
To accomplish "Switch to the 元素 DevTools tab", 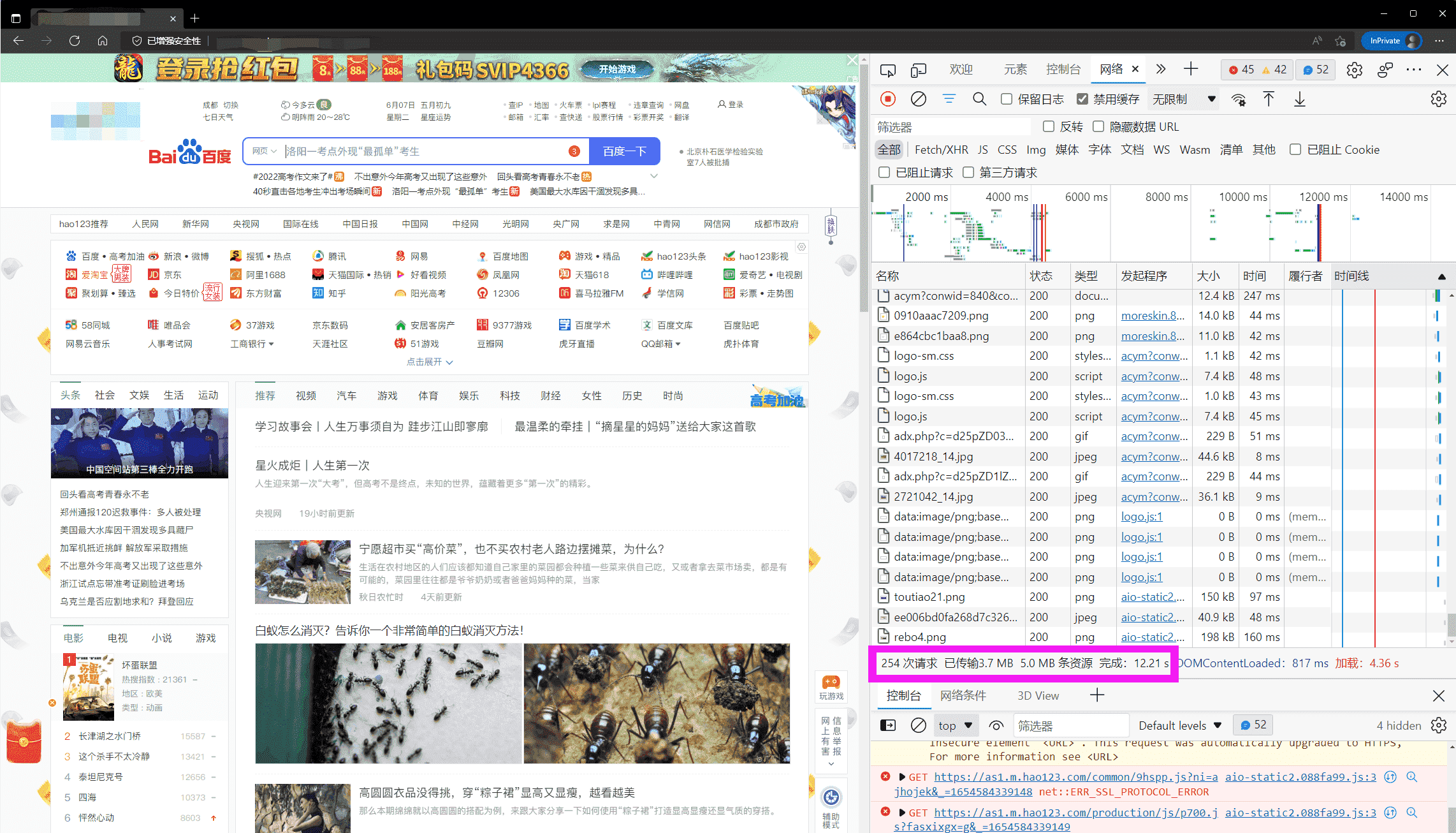I will pos(1015,70).
